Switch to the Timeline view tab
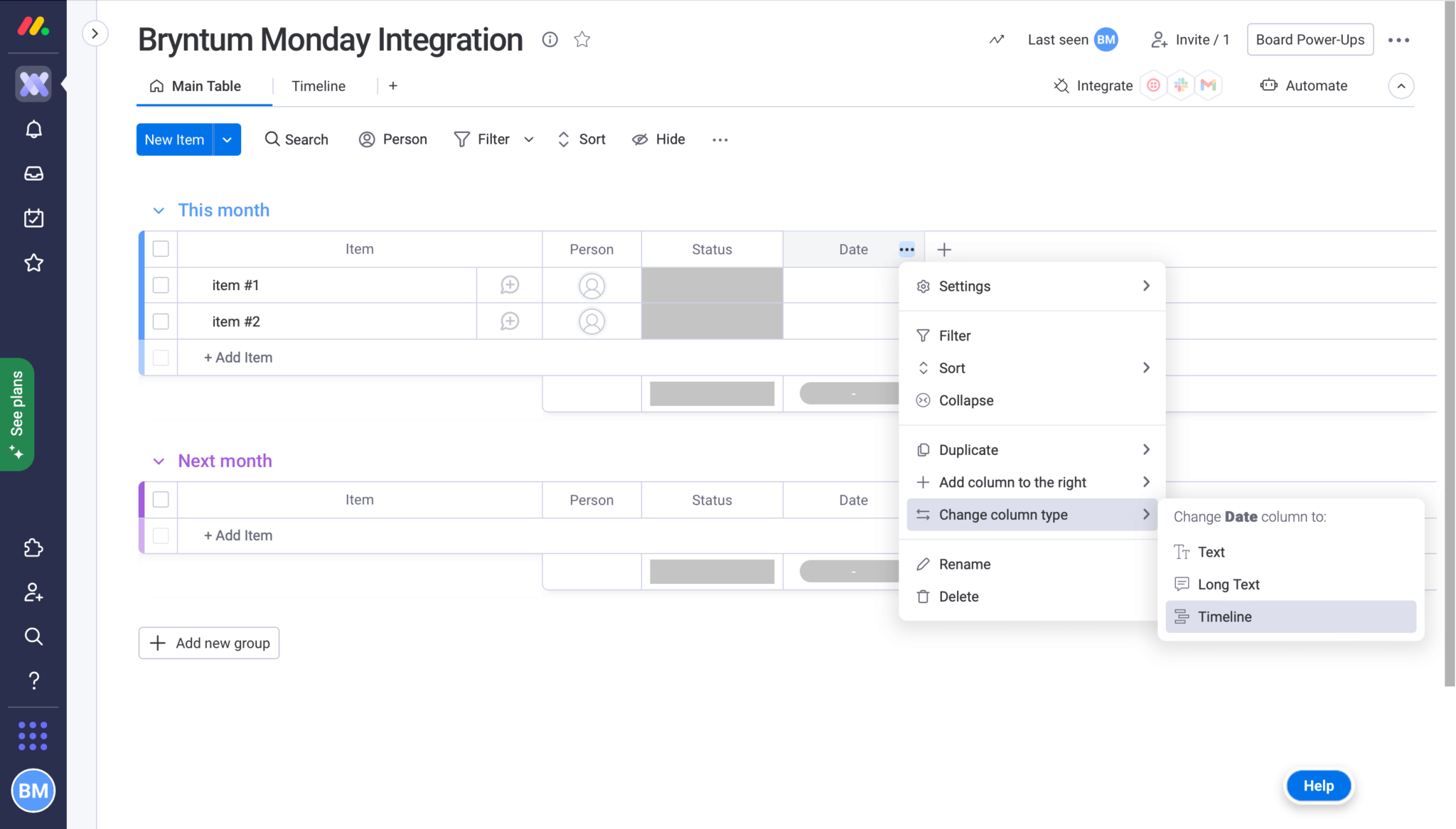This screenshot has width=1456, height=829. [318, 86]
